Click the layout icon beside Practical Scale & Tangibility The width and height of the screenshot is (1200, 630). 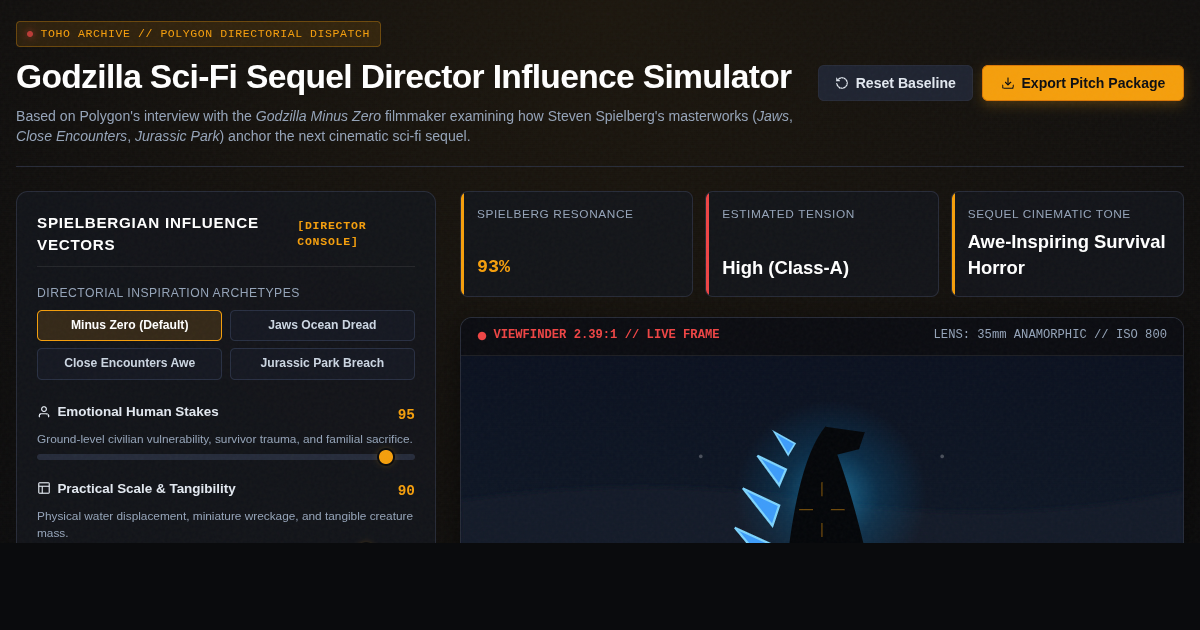click(x=44, y=488)
